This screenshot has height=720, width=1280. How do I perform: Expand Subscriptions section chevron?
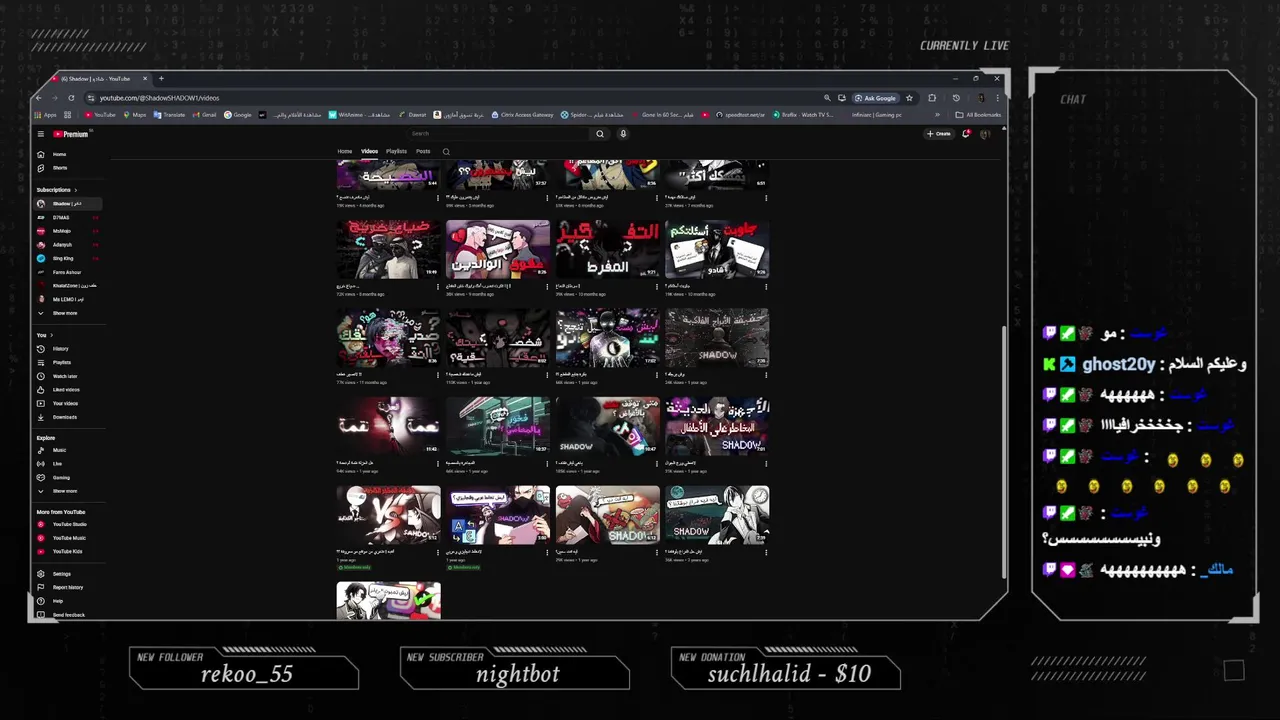[x=75, y=190]
